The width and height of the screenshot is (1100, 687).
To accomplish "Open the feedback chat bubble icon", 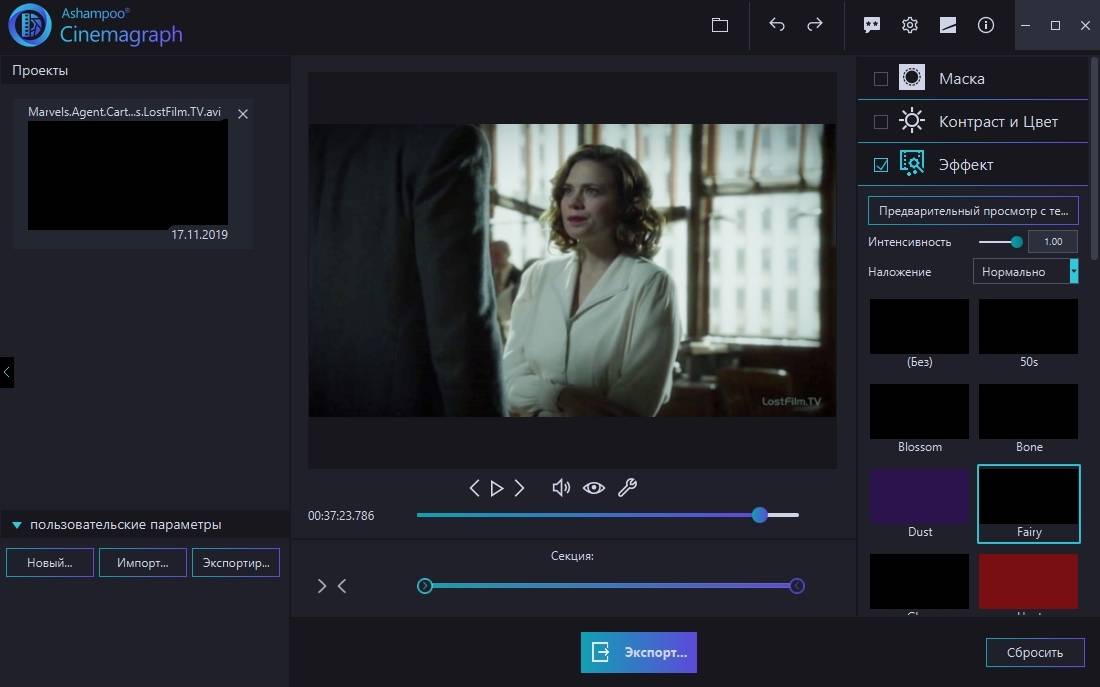I will point(871,25).
